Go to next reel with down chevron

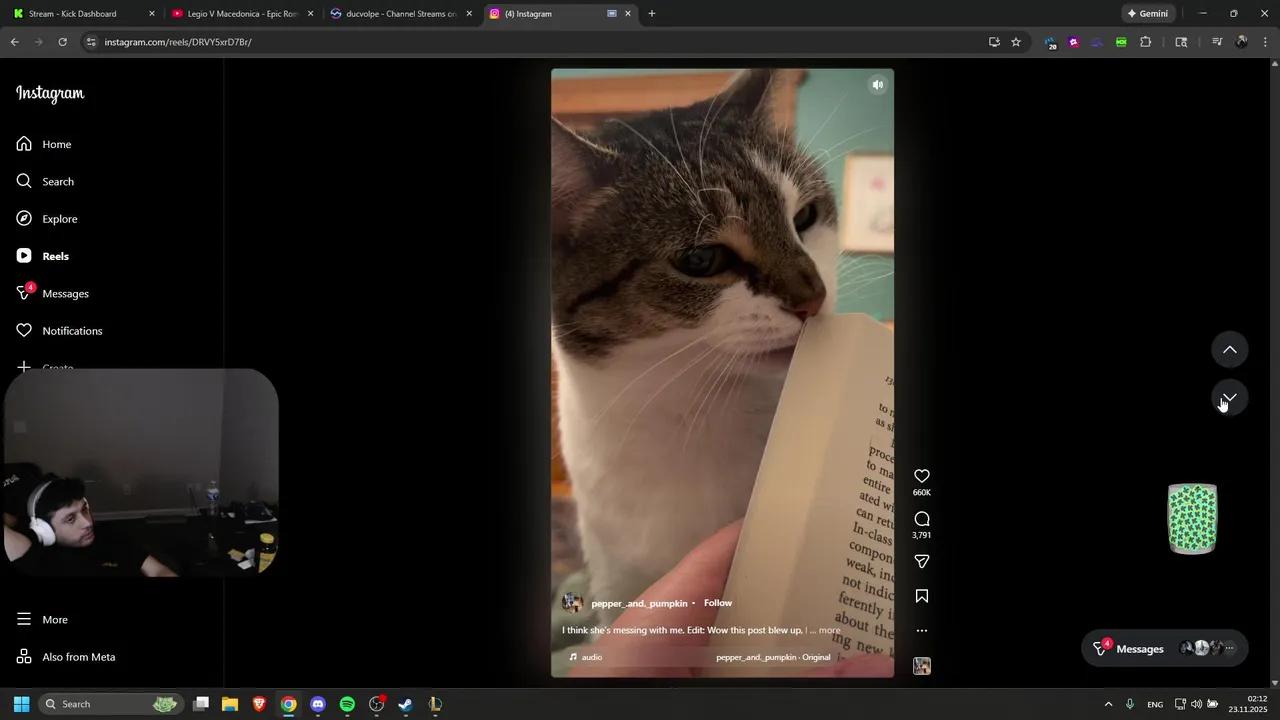click(1230, 398)
